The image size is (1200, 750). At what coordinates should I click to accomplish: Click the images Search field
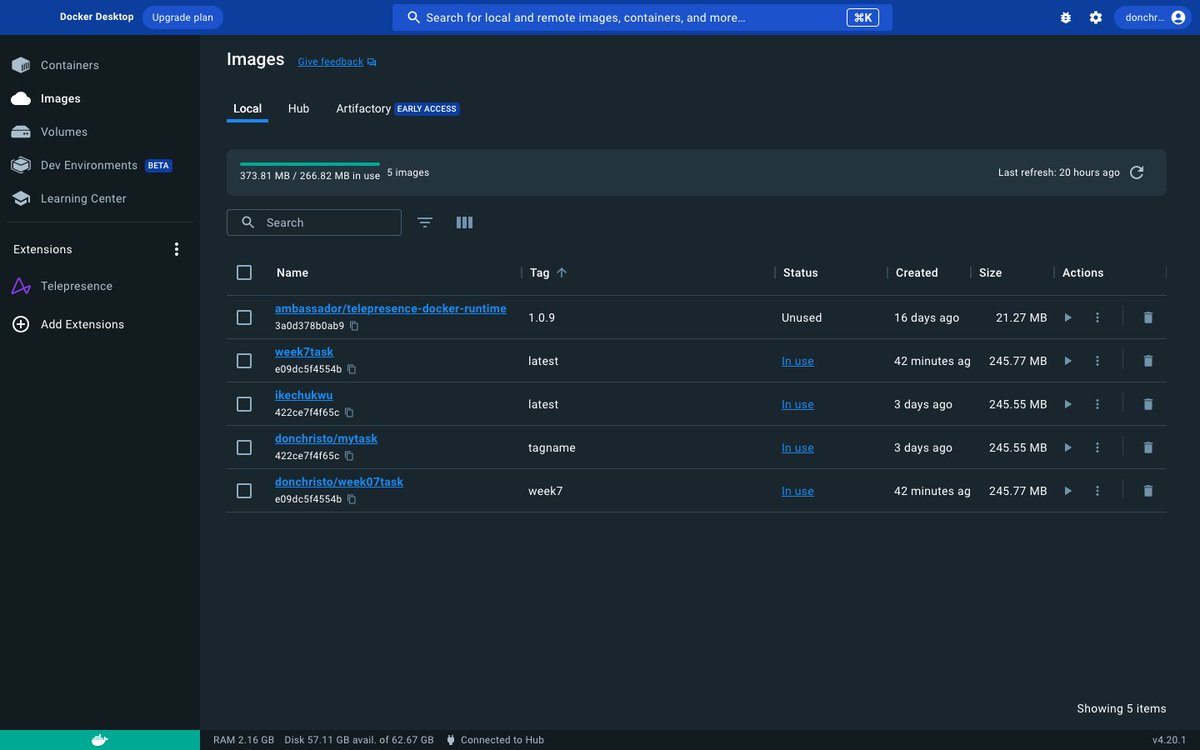pos(314,222)
